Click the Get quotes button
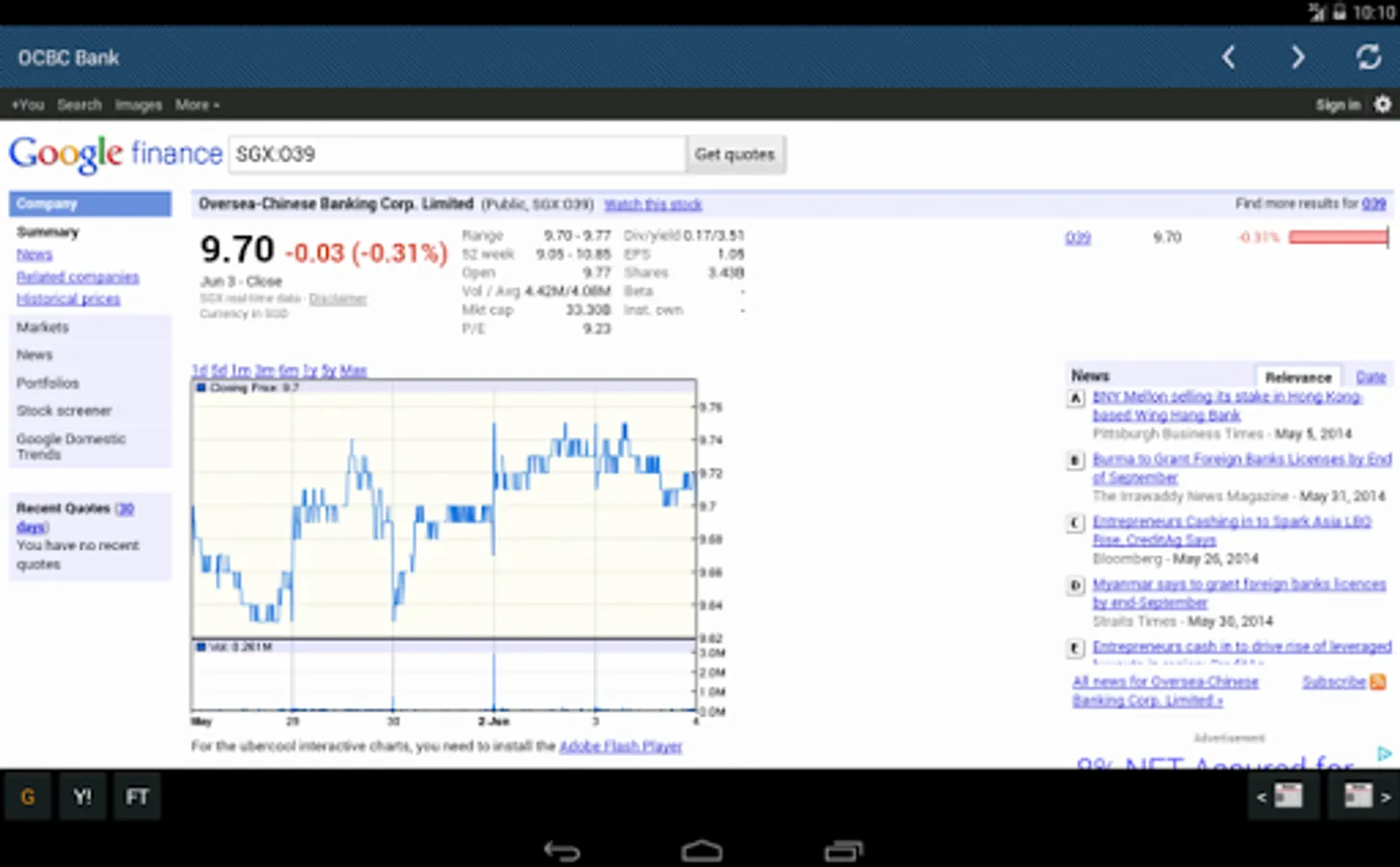Screen dimensions: 1400x867 736,154
